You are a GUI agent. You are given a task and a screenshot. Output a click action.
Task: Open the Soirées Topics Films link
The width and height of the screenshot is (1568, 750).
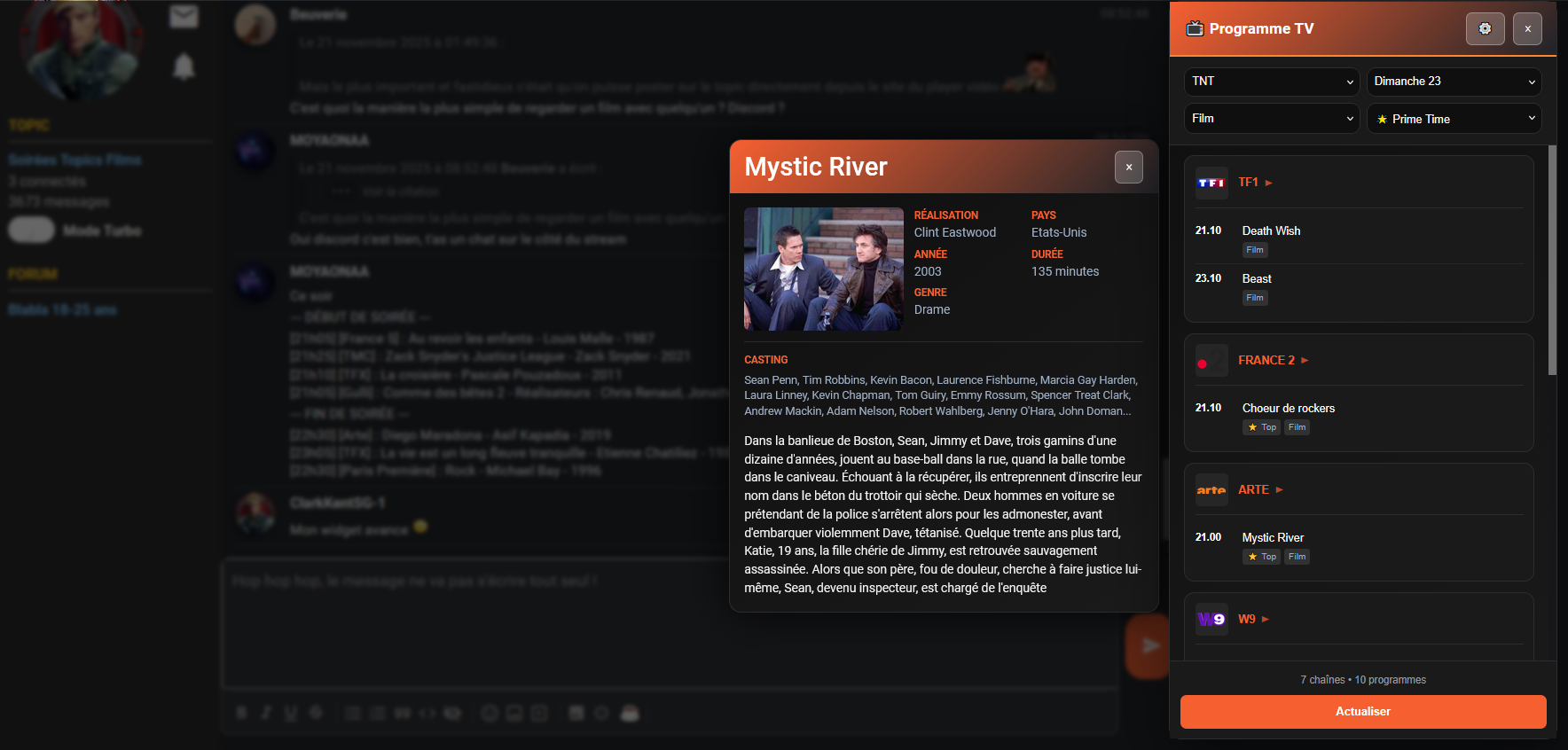pyautogui.click(x=74, y=160)
